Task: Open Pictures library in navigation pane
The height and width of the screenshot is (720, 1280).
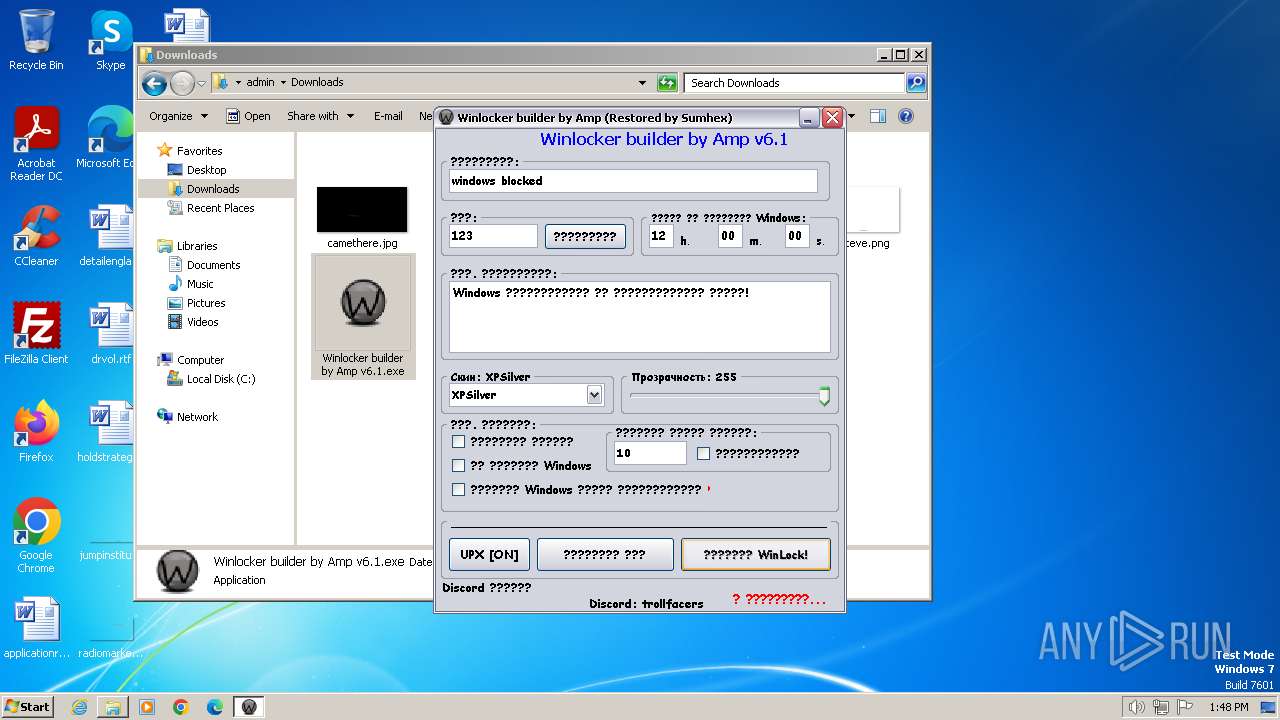Action: (206, 303)
